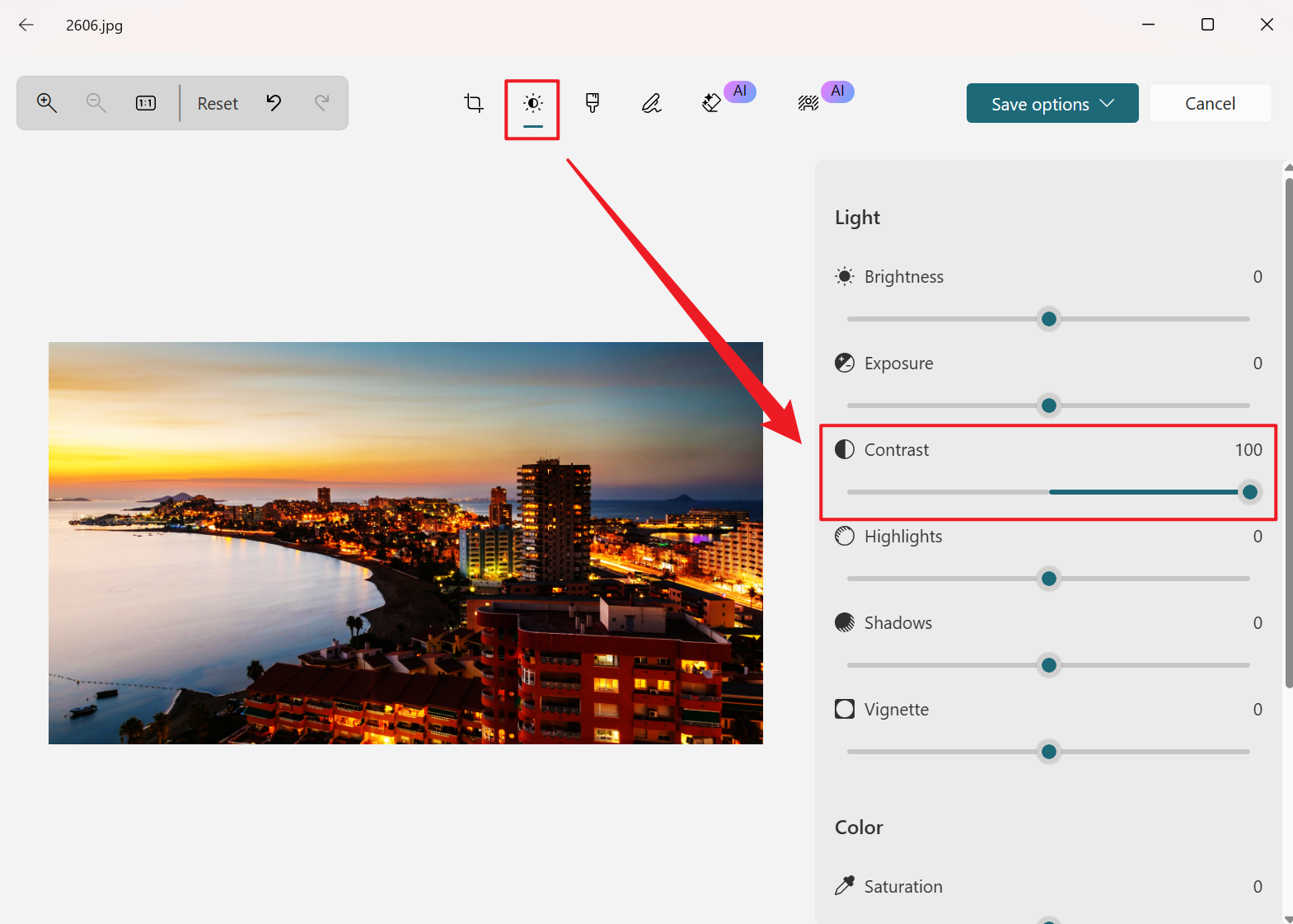Click the adjustments panel vertical scrollbar
Viewport: 1293px width, 924px height.
(1288, 429)
